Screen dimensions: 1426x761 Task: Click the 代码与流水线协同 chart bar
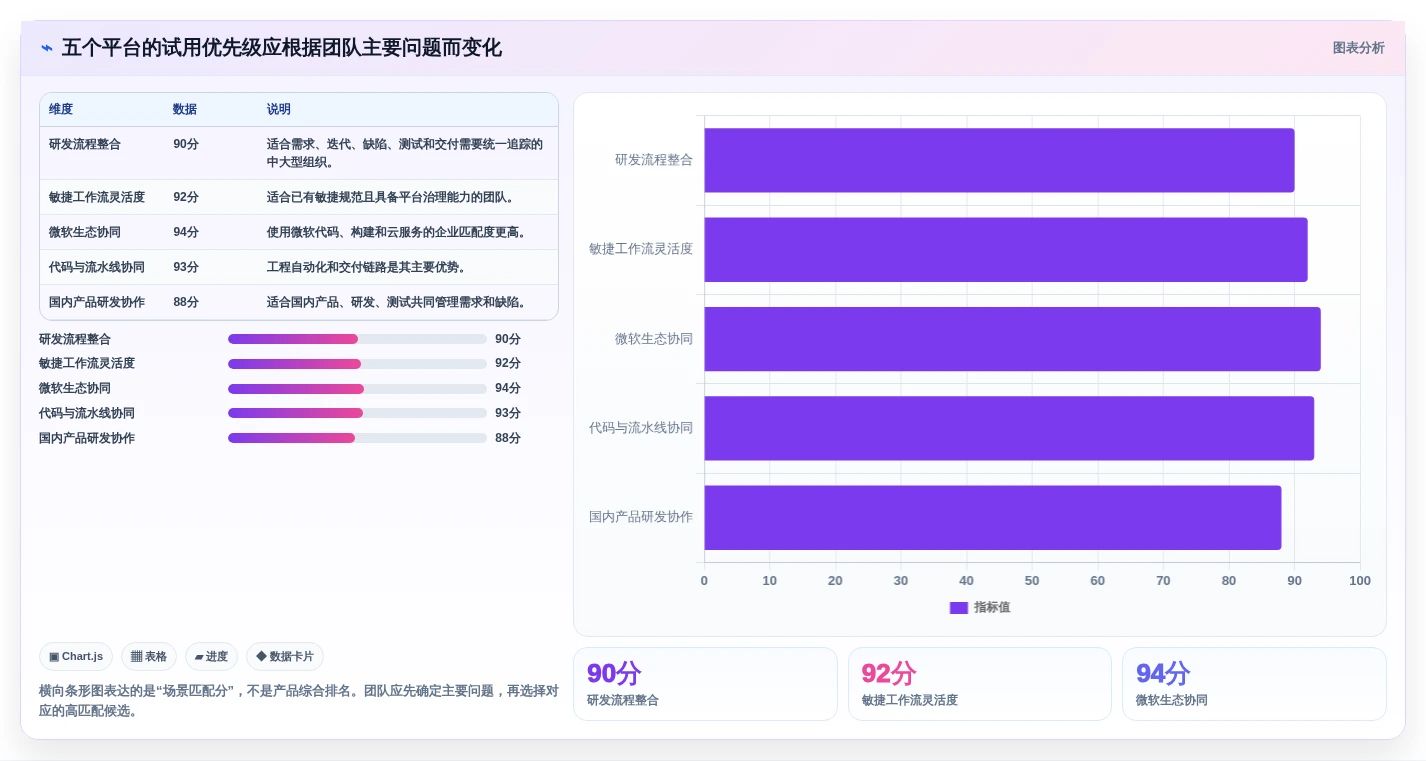pyautogui.click(x=1009, y=428)
